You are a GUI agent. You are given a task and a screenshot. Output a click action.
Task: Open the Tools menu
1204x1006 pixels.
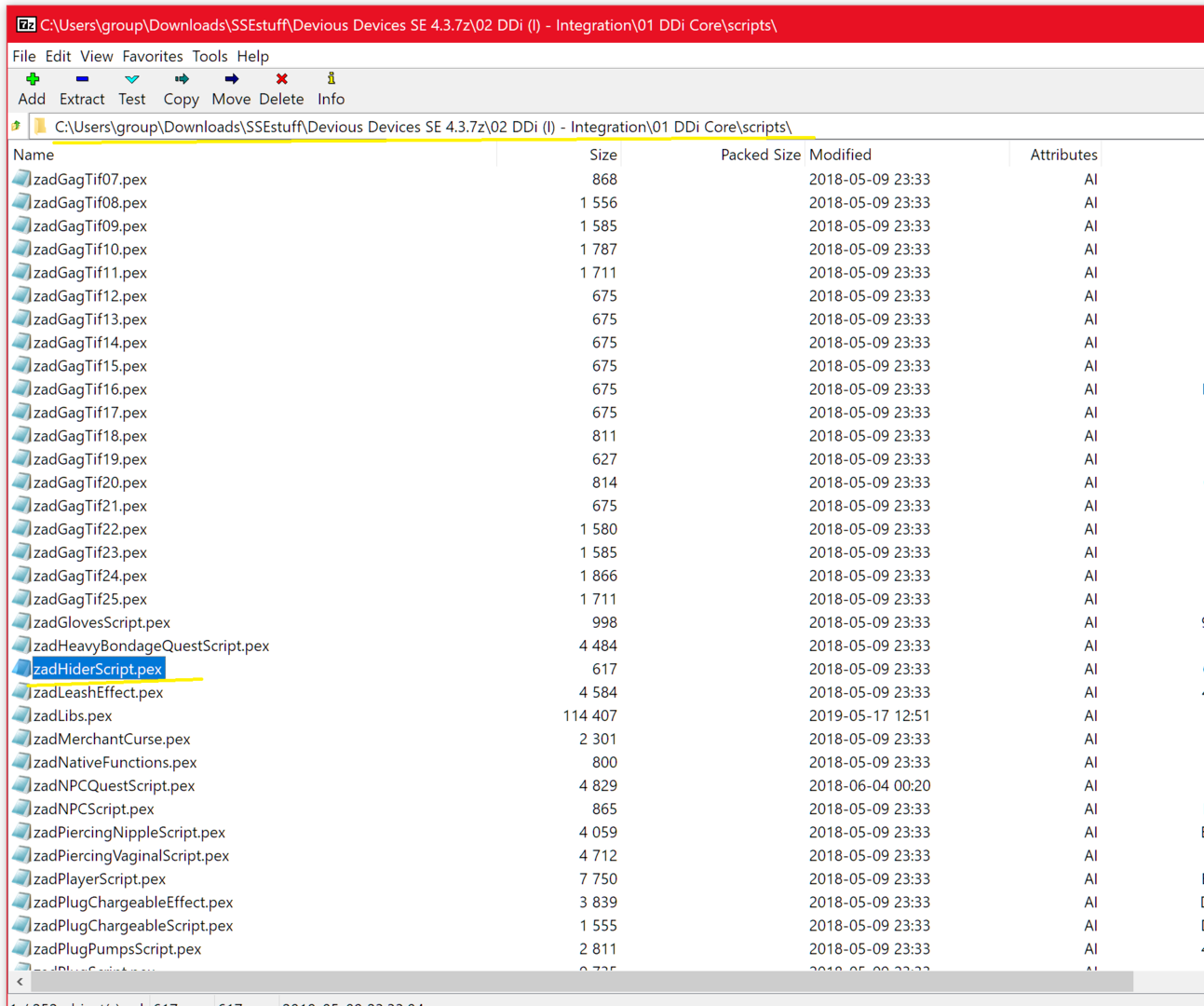(210, 56)
